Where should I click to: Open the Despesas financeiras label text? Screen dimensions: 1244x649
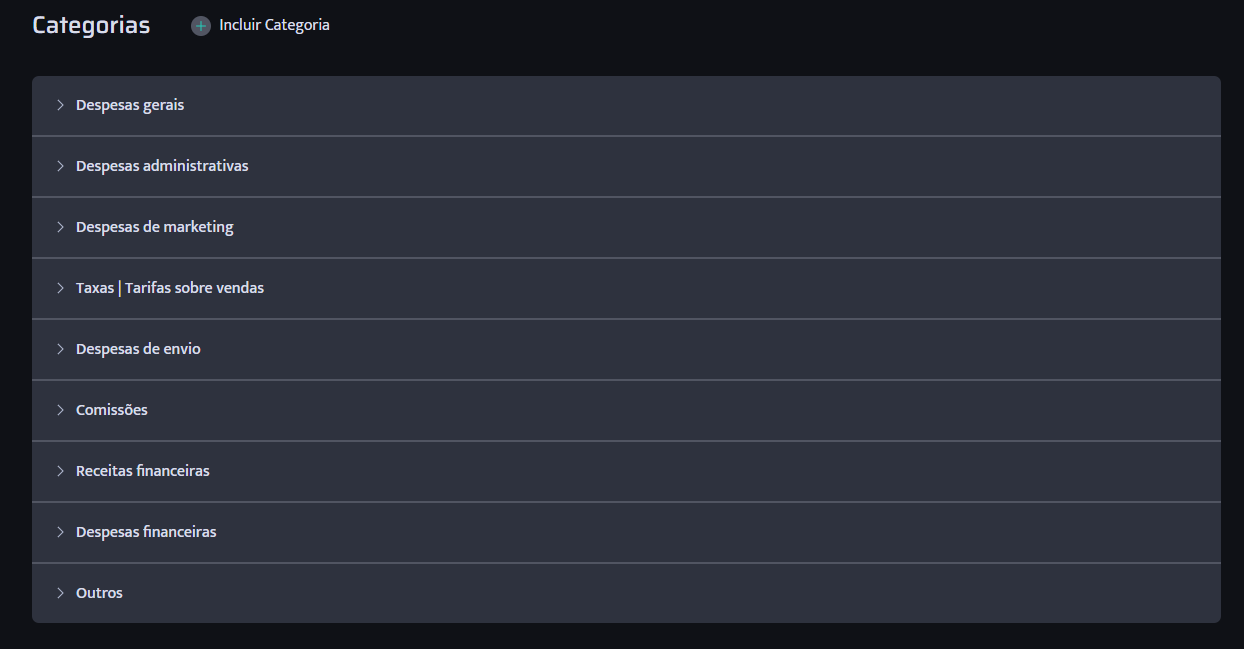point(146,532)
